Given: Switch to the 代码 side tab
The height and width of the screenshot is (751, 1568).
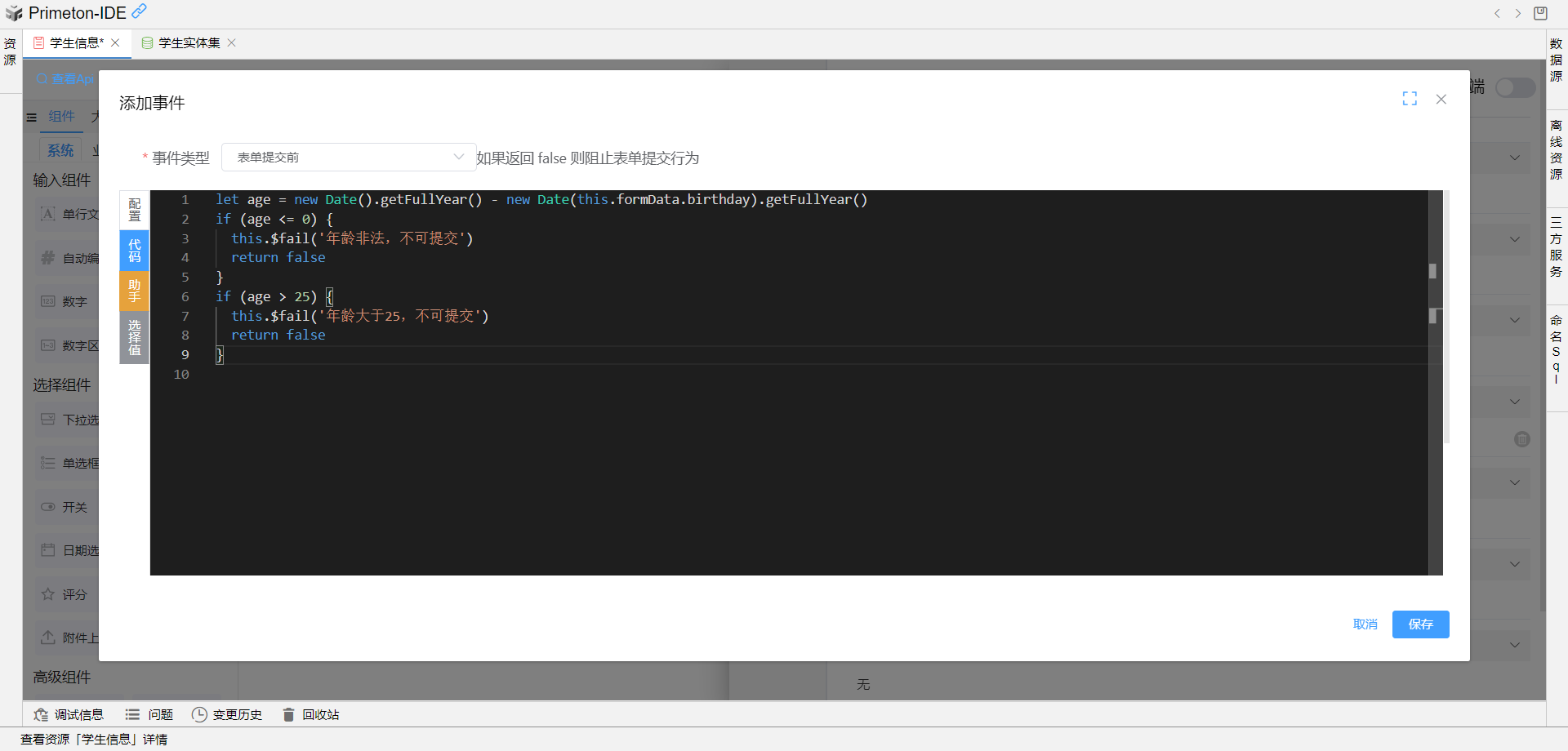Looking at the screenshot, I should [135, 251].
